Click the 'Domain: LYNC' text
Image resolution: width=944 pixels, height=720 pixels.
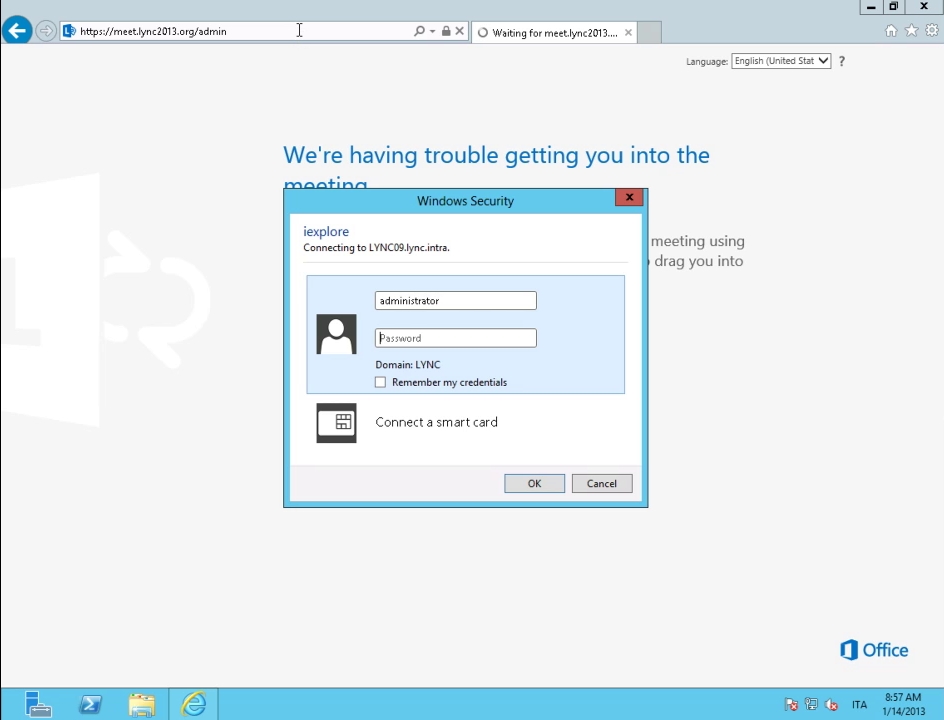coord(408,365)
